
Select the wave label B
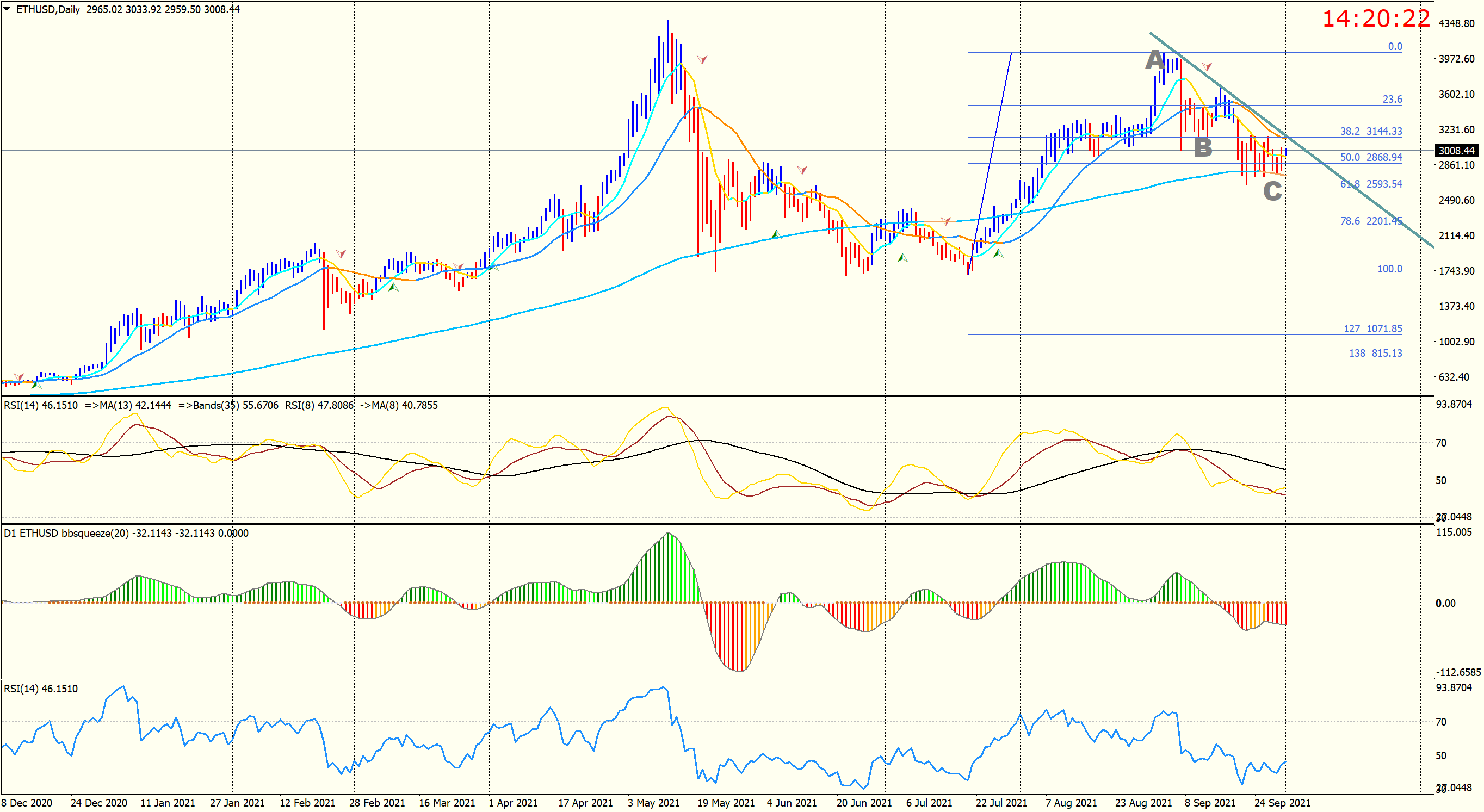point(1202,148)
